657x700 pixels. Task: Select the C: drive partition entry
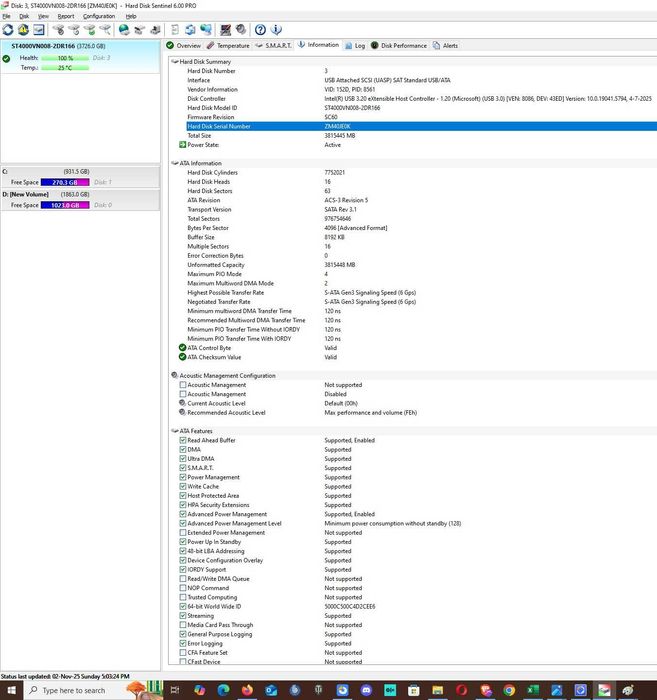pyautogui.click(x=80, y=177)
